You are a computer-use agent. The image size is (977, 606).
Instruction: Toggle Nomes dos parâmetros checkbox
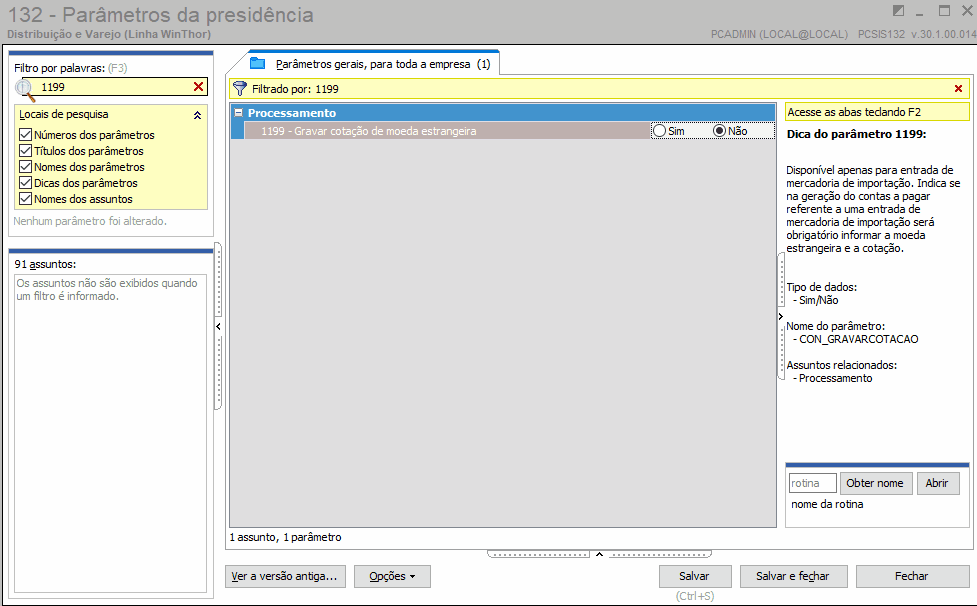point(26,167)
